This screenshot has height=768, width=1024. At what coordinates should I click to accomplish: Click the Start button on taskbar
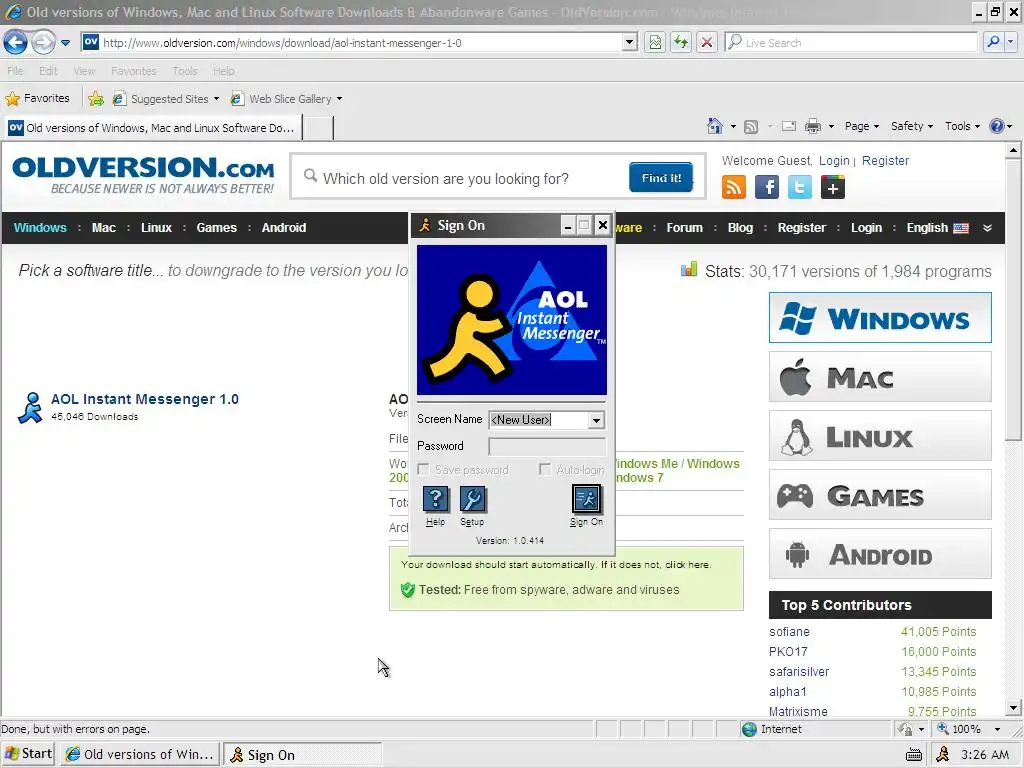[x=28, y=754]
